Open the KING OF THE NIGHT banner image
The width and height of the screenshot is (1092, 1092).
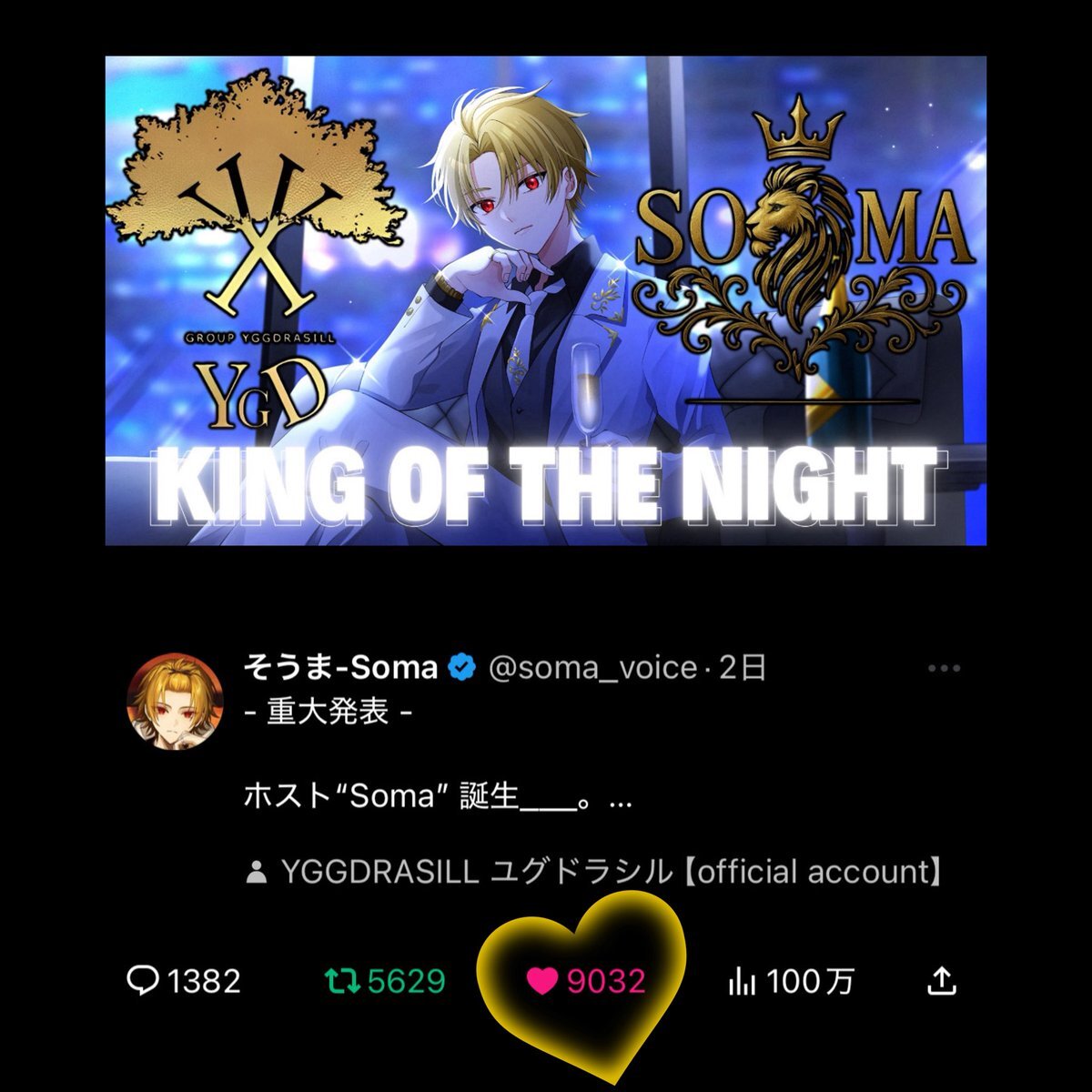[x=546, y=300]
